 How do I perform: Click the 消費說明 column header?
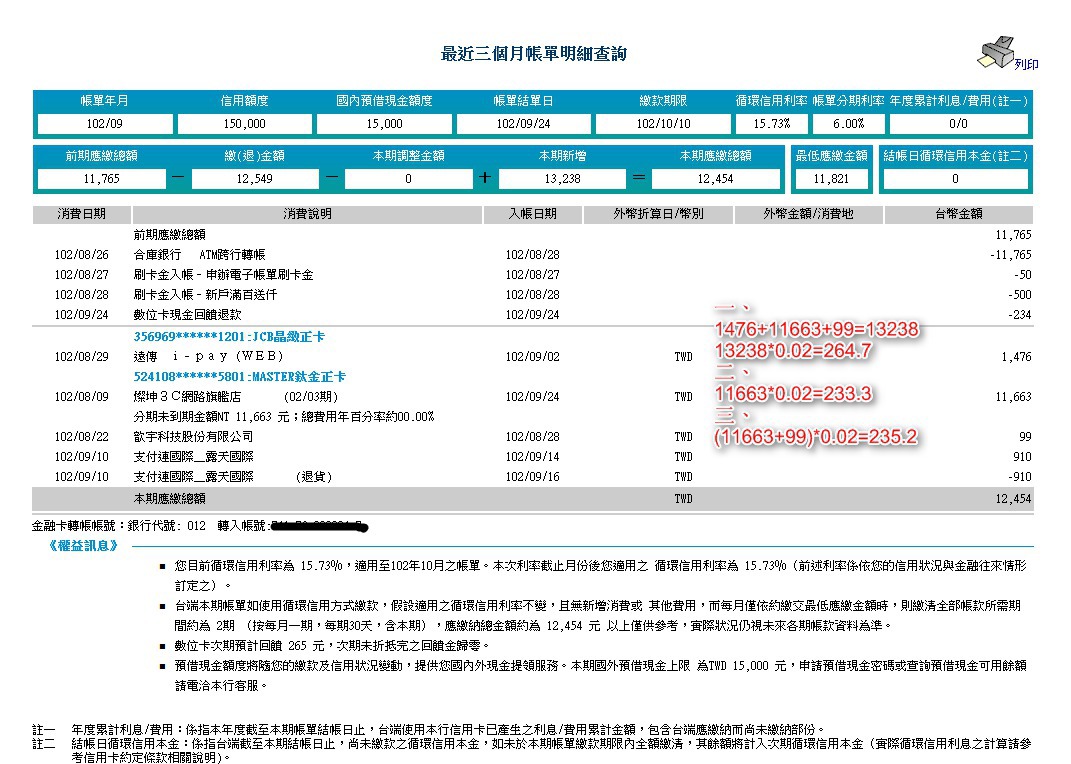307,214
